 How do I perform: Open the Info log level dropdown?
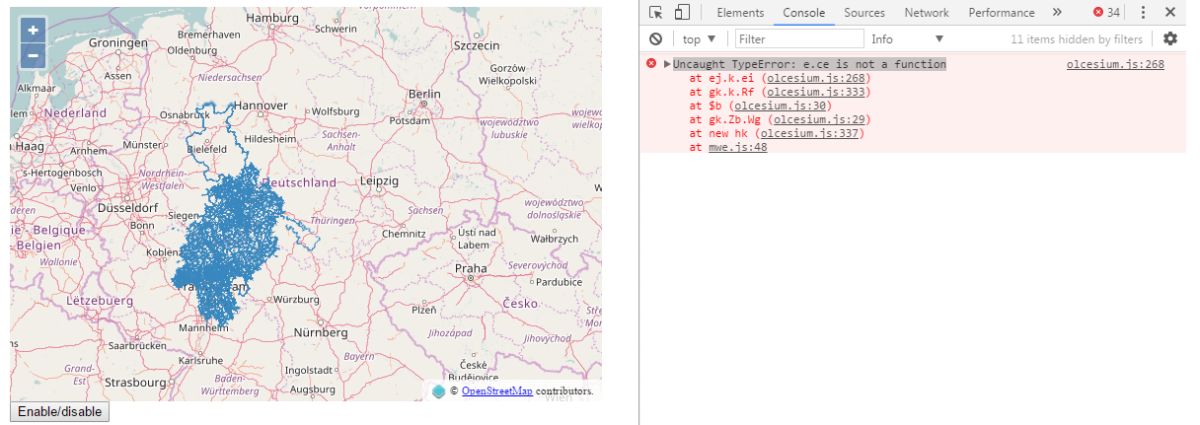[x=907, y=39]
